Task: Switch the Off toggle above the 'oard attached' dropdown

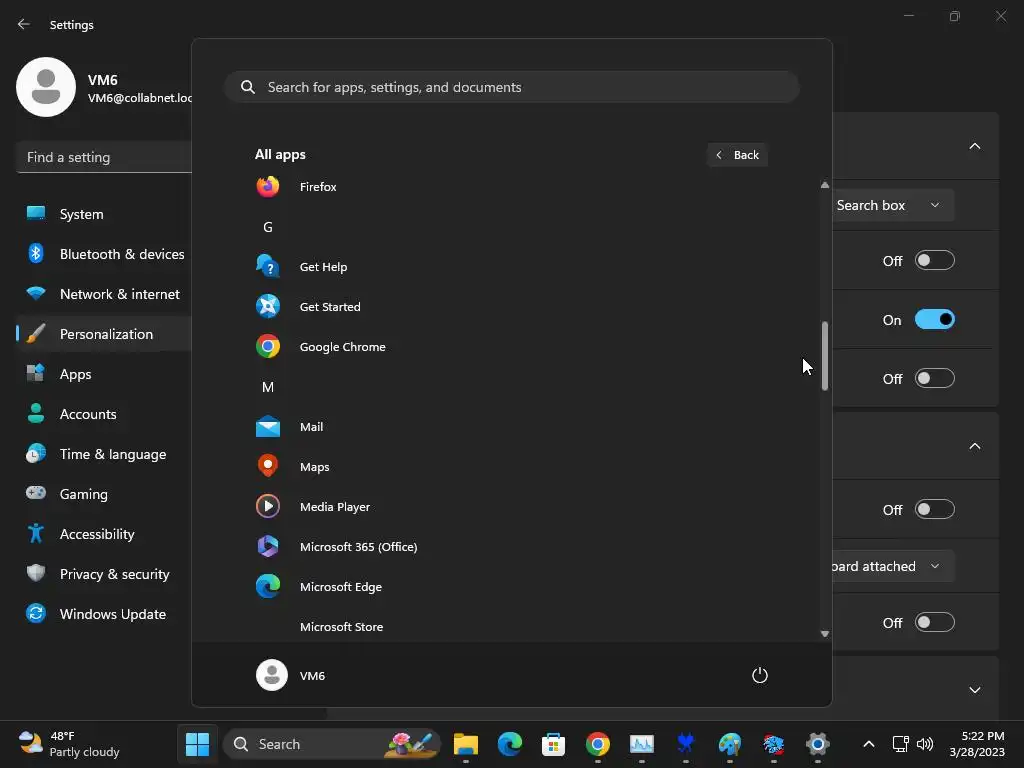Action: point(935,509)
